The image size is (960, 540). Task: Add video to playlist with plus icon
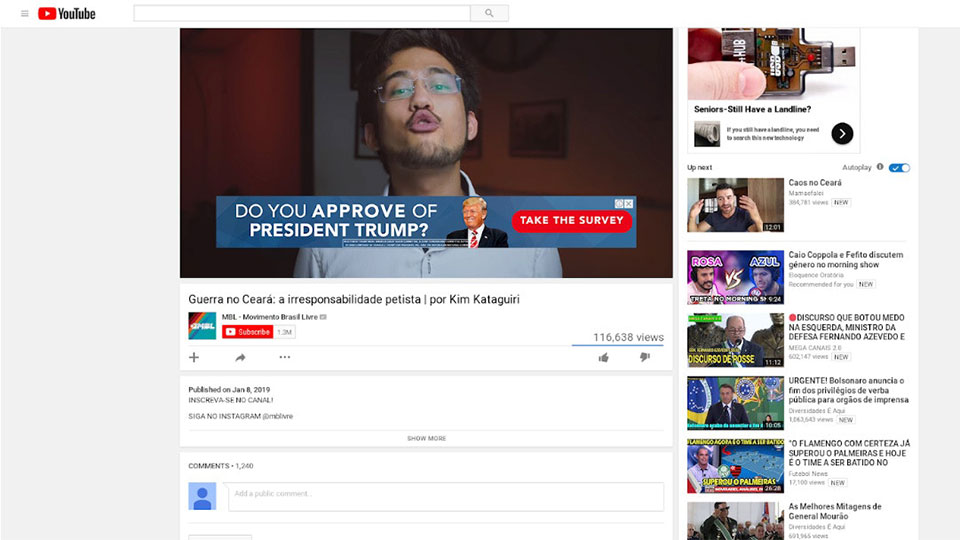tap(194, 358)
